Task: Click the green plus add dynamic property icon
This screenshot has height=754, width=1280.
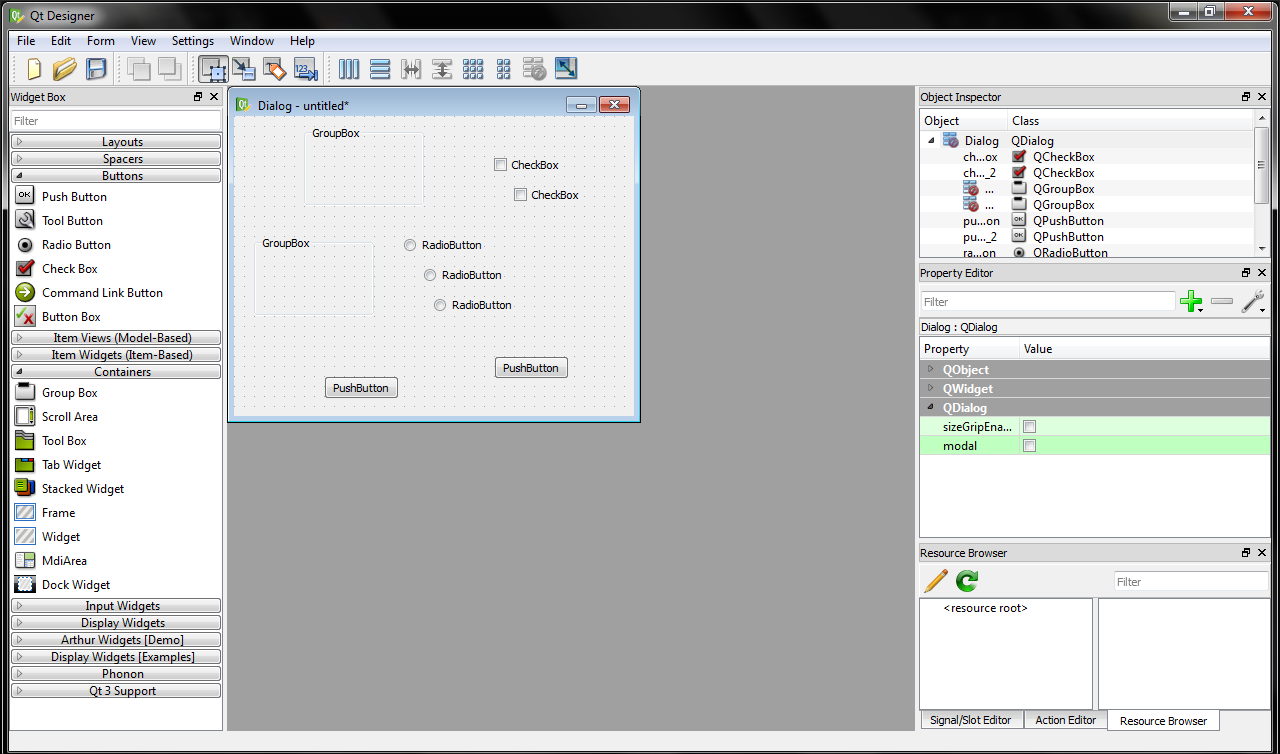Action: (x=1191, y=301)
